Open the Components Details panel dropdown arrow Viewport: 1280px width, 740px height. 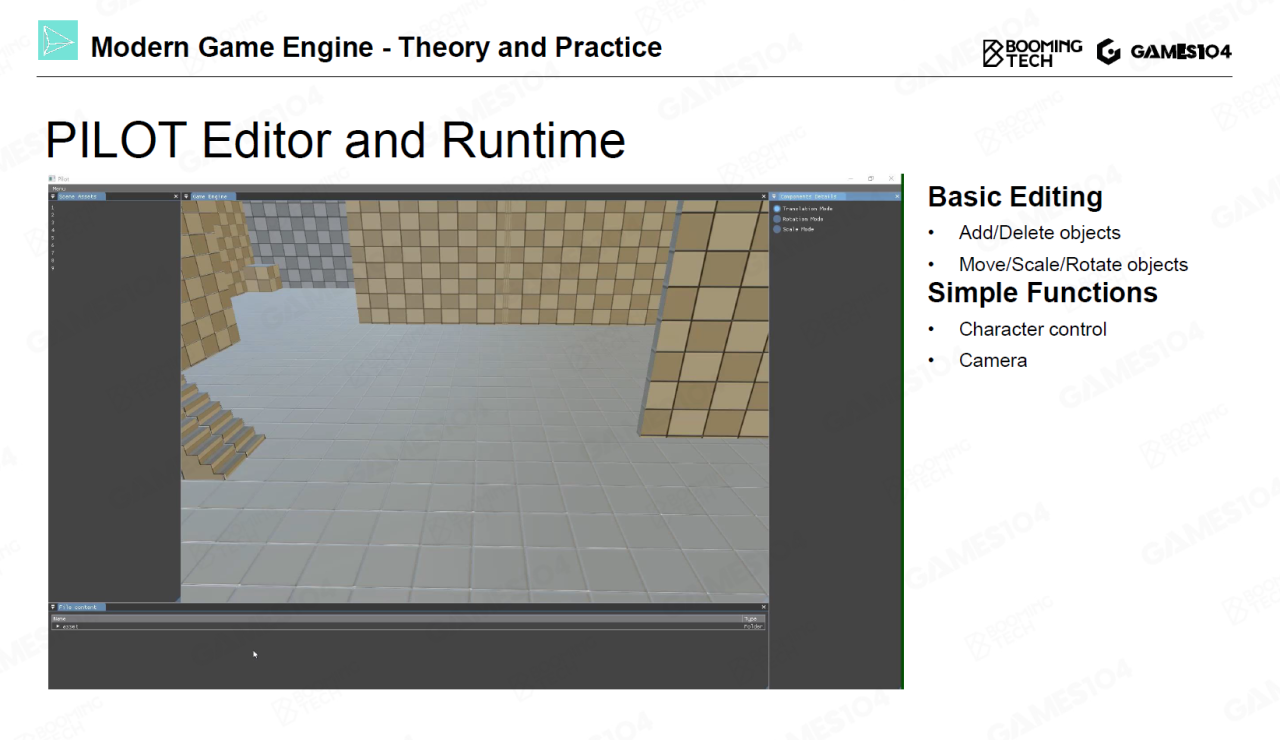tap(774, 197)
